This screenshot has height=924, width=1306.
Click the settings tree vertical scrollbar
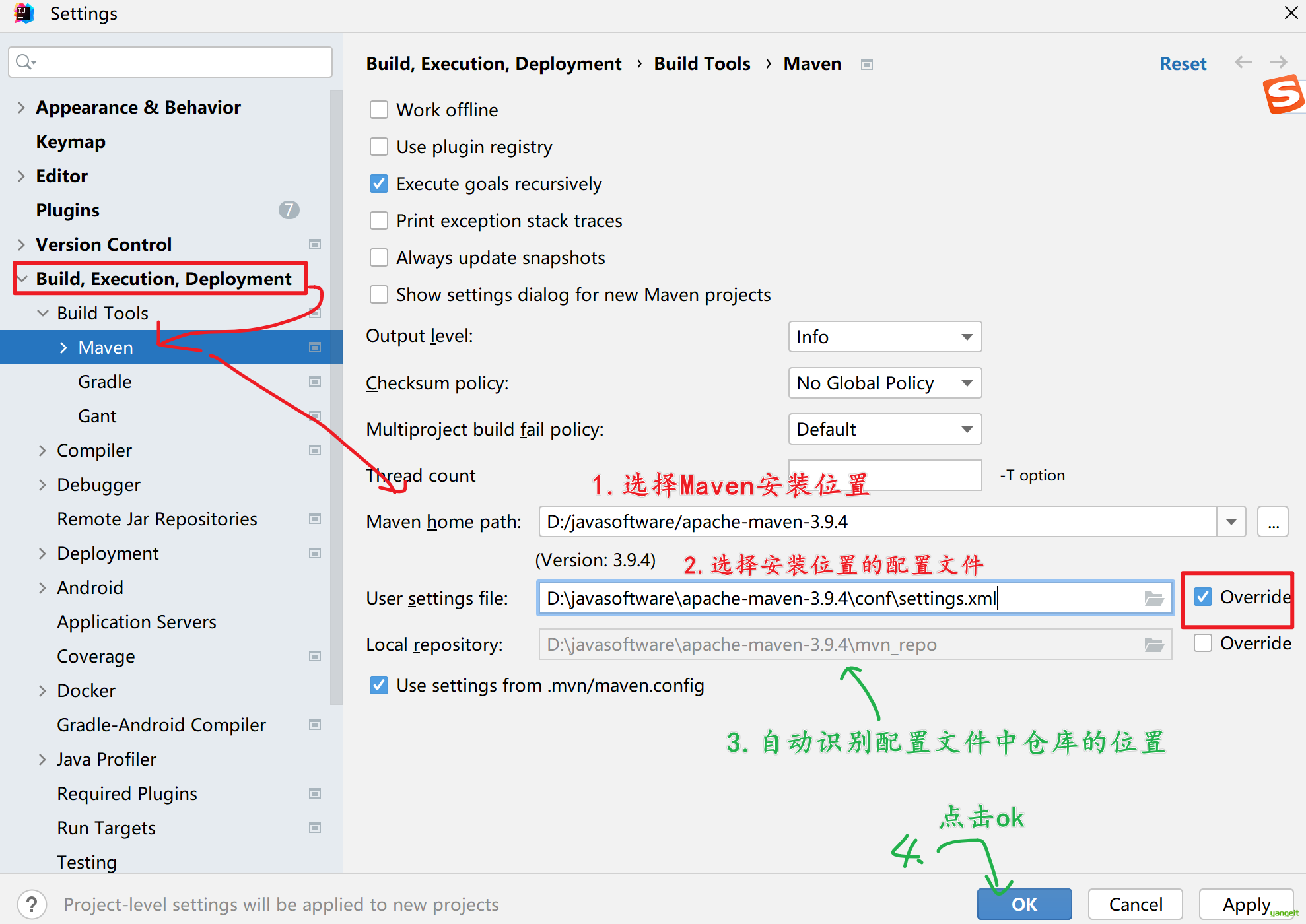(337, 396)
